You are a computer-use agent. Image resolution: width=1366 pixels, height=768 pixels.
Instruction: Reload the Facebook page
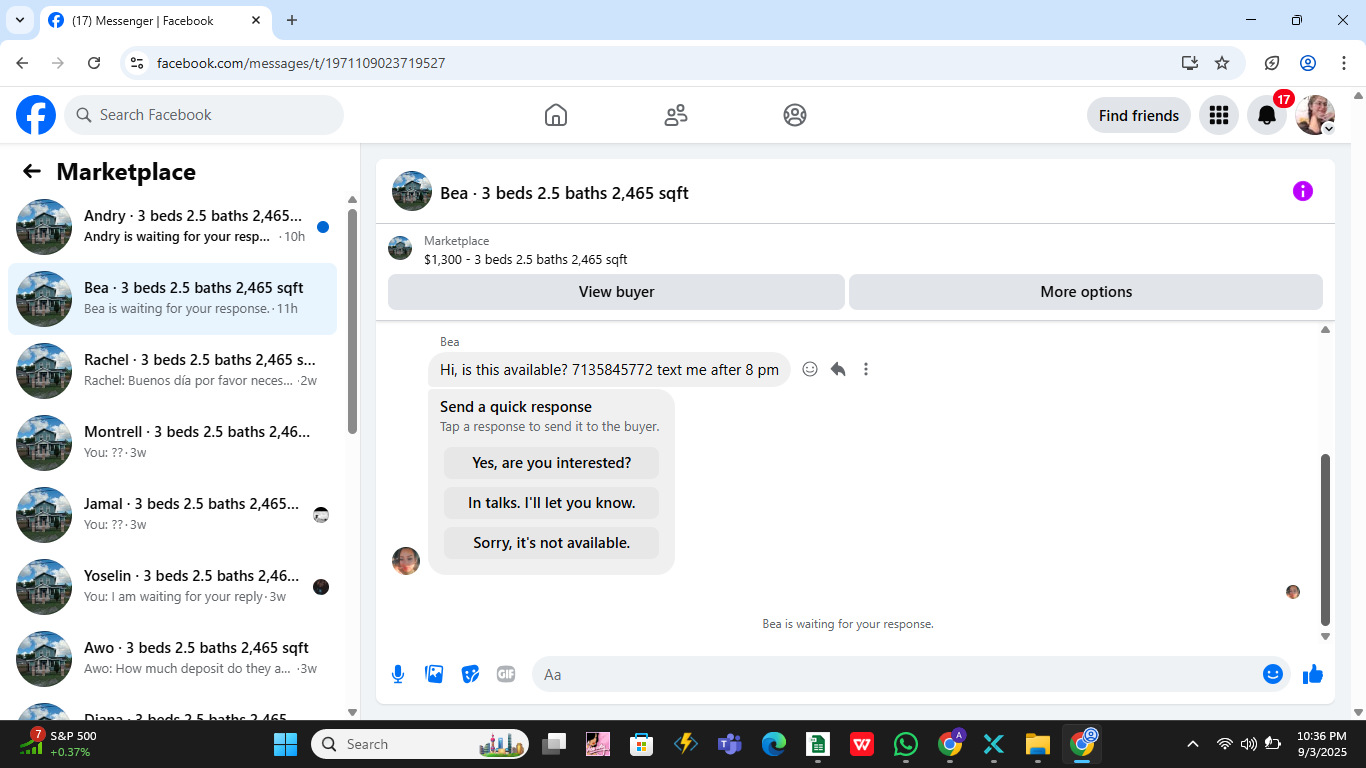point(94,63)
